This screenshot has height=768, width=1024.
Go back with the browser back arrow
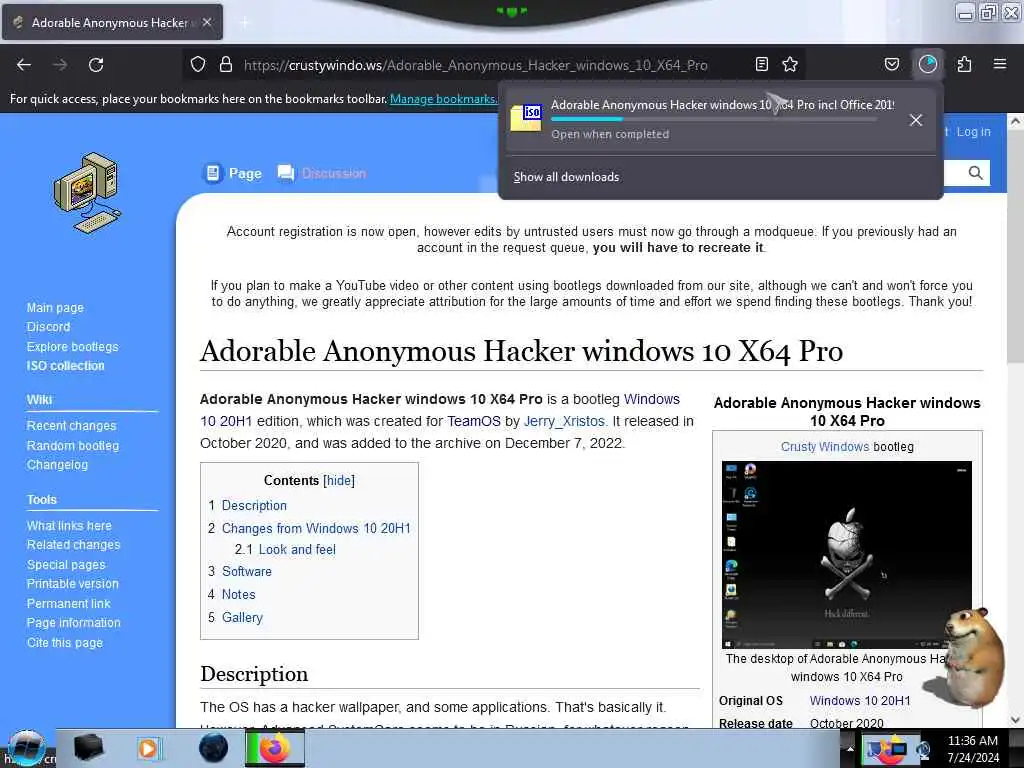24,65
